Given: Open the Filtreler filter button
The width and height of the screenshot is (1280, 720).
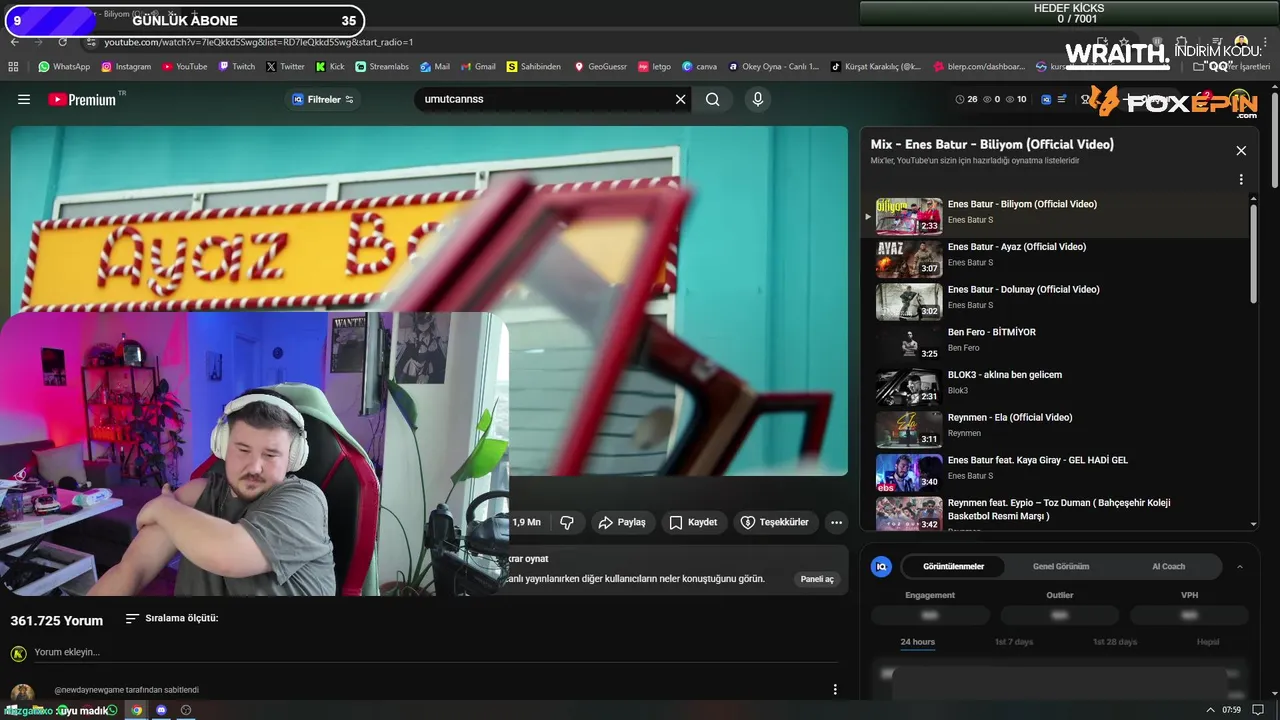Looking at the screenshot, I should (323, 100).
